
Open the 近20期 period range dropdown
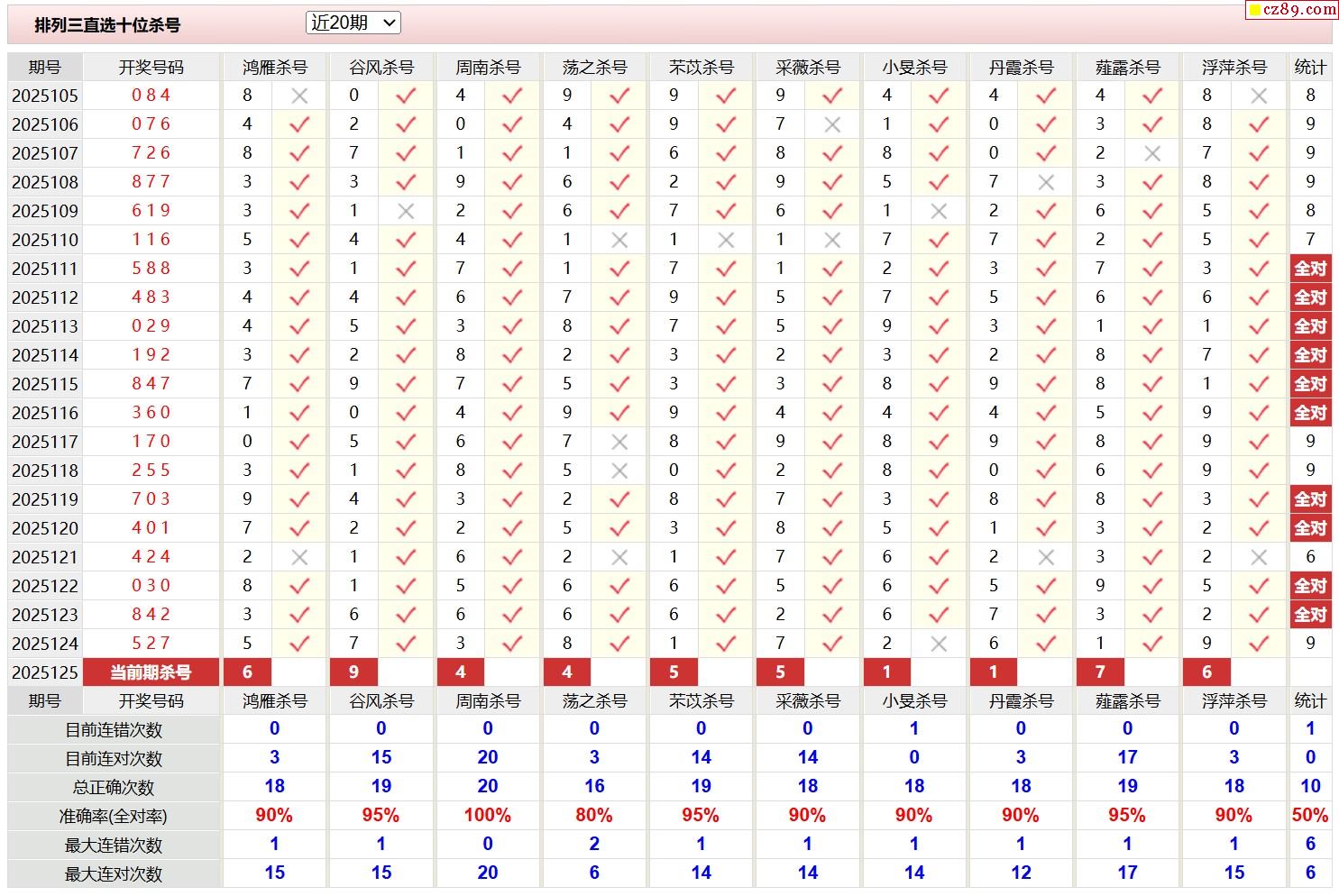pyautogui.click(x=353, y=23)
